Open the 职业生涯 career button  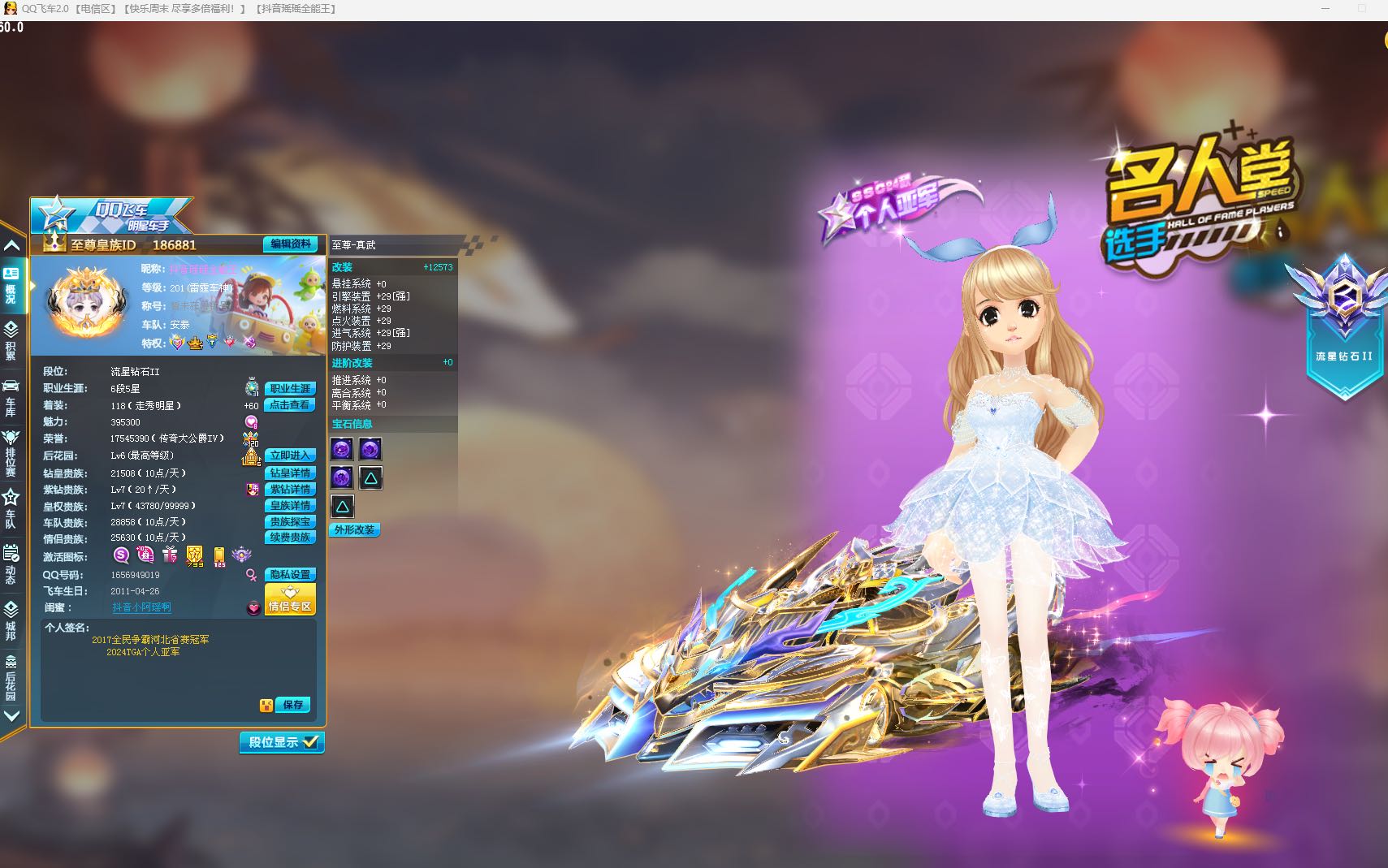pos(290,388)
